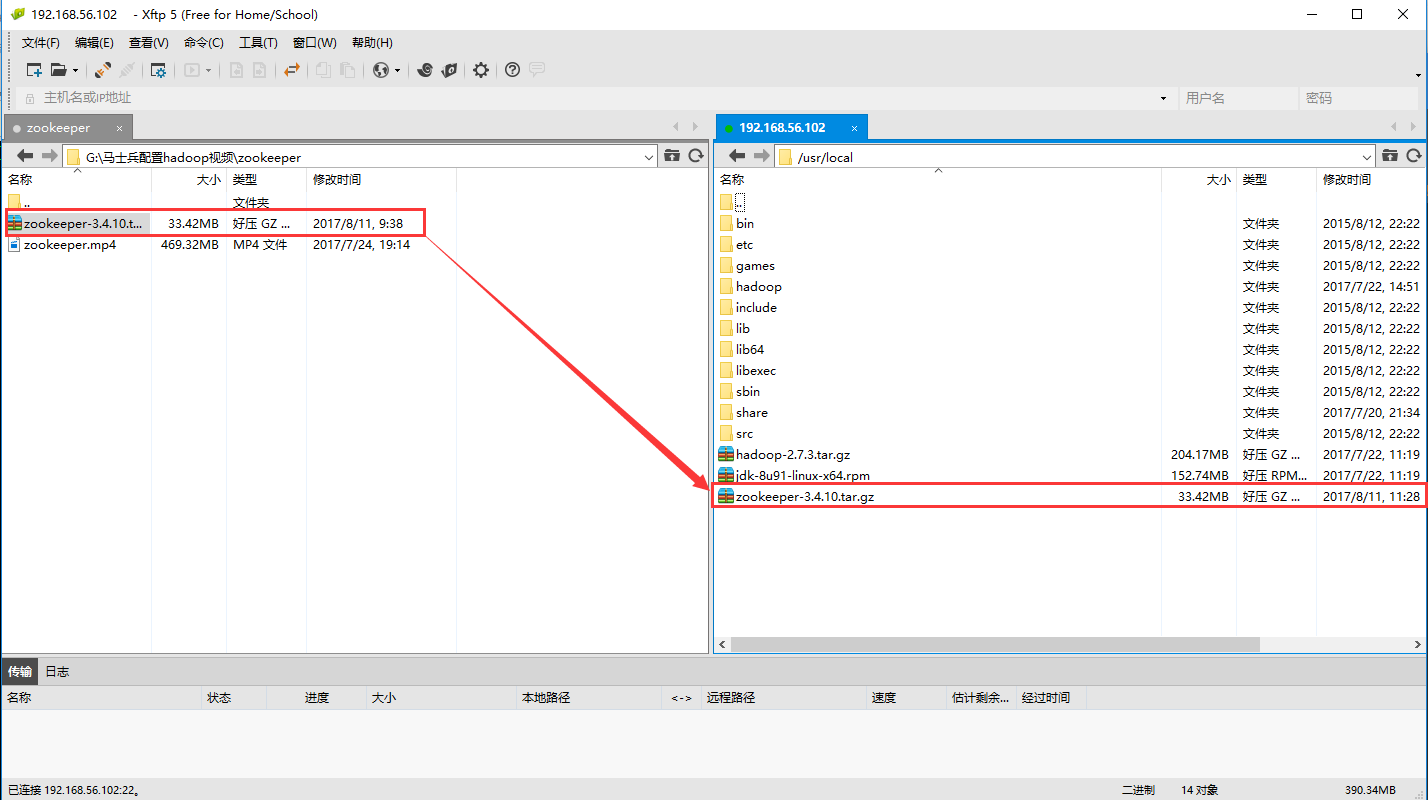Sort remote files by 修改时间 column
The image size is (1428, 800).
pos(1370,180)
